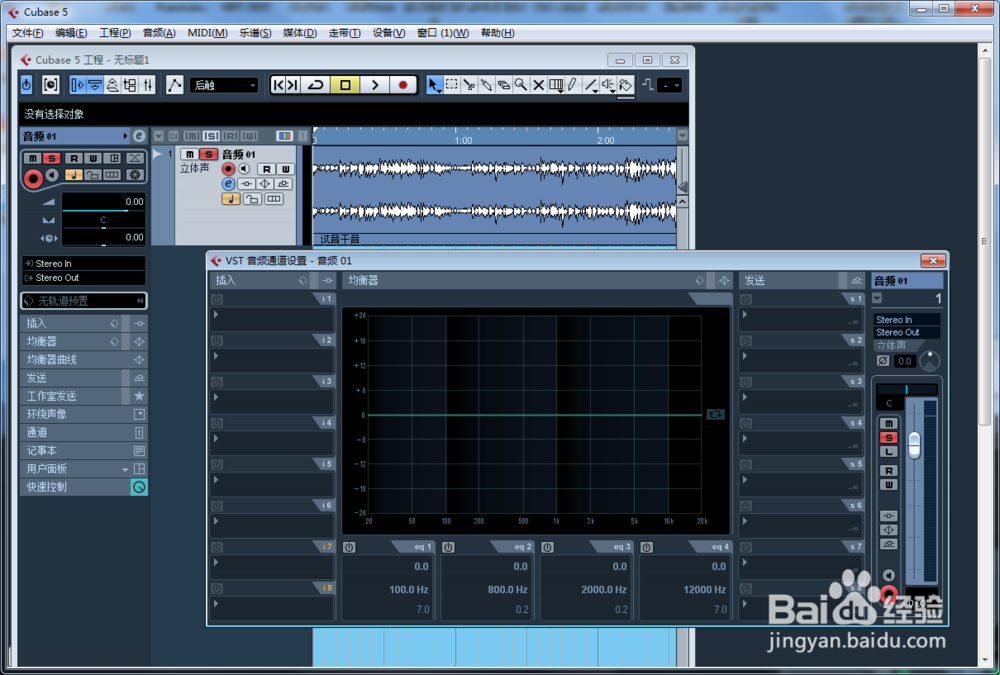
Task: Close the VST 音频通道设置 window
Action: (x=933, y=260)
